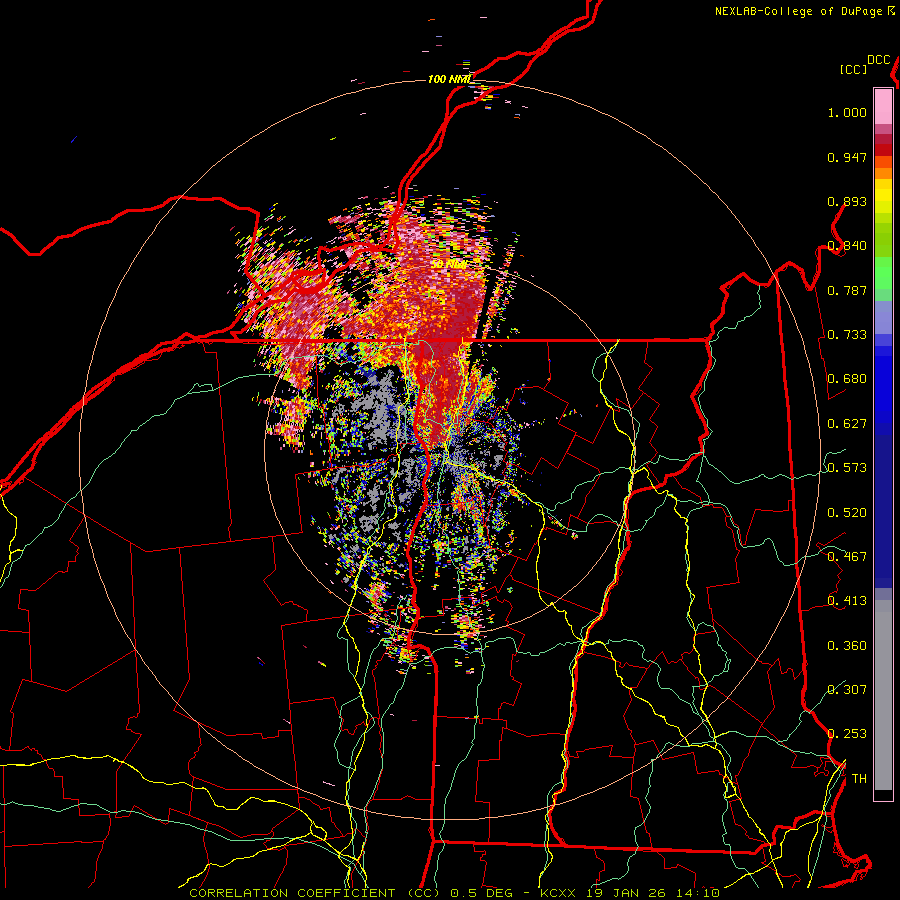Image resolution: width=900 pixels, height=900 pixels.
Task: Click the CORRELATION COEFFICIENT (CC) caption text
Action: point(315,893)
